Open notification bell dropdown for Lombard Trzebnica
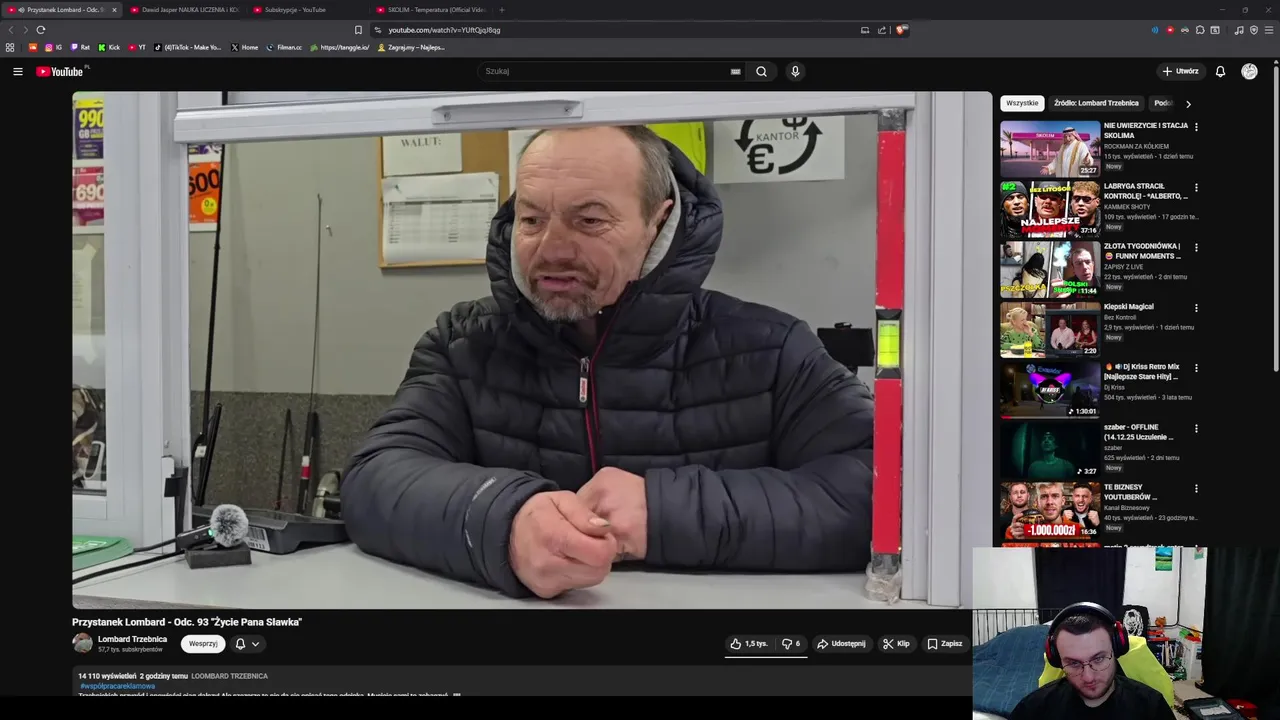 coord(247,644)
